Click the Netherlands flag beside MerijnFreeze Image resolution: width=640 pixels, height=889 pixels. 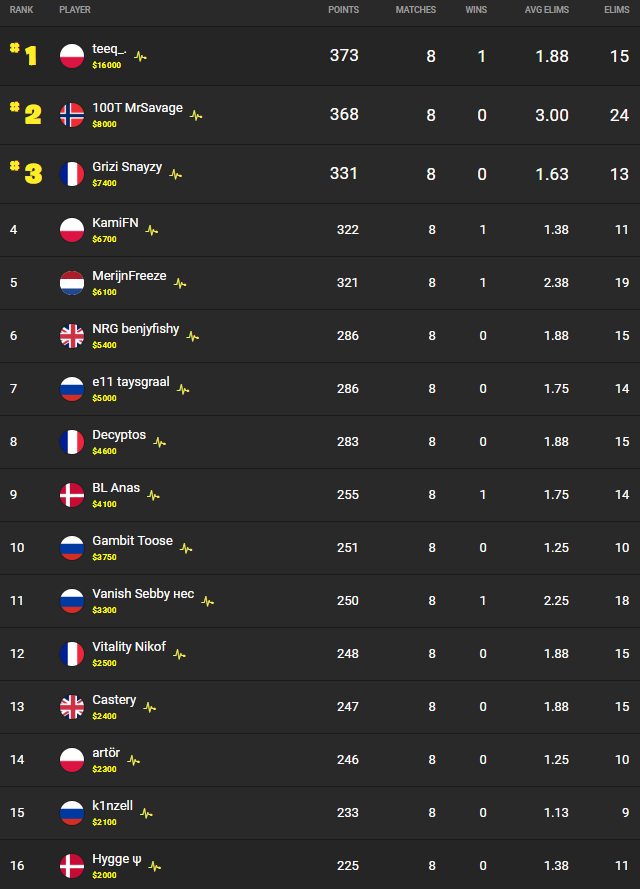click(72, 283)
